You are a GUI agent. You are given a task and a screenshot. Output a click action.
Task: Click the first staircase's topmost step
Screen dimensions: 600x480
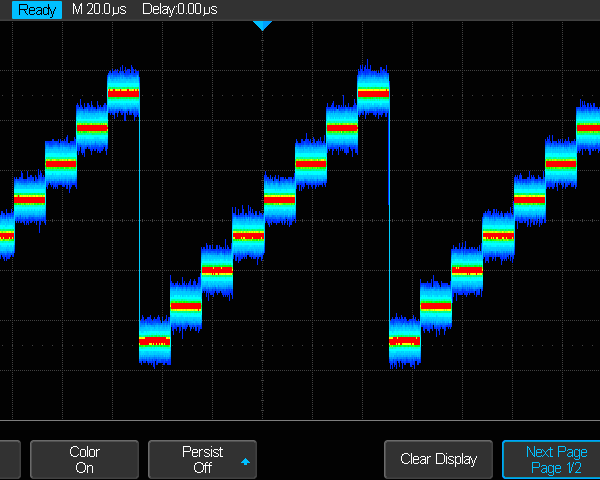pos(123,93)
